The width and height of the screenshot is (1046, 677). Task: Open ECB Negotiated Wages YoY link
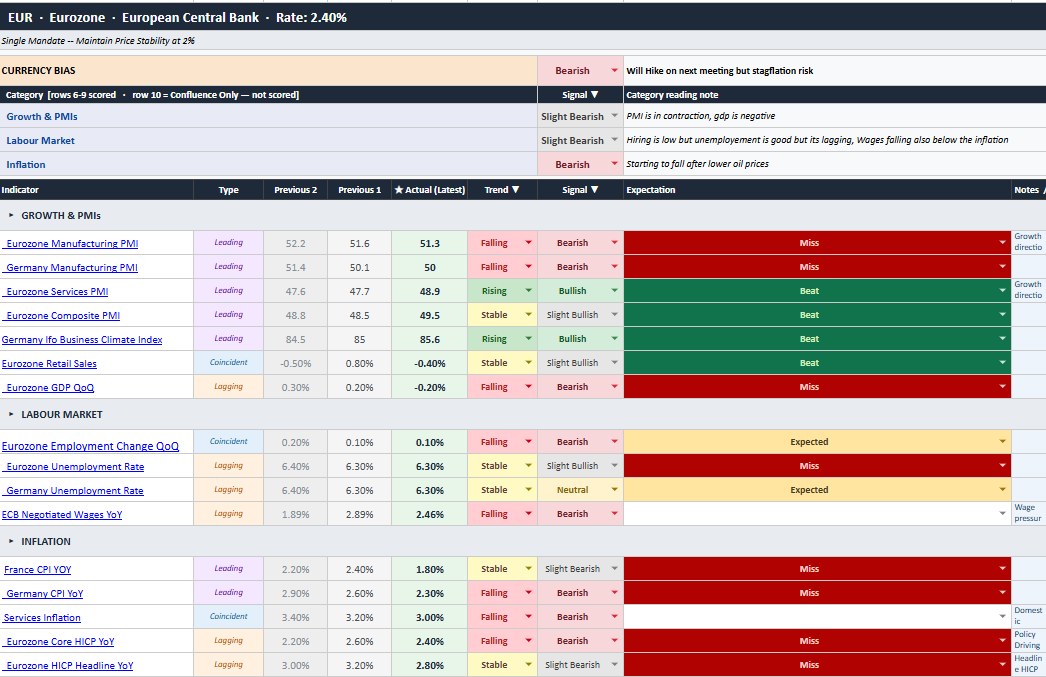point(62,515)
